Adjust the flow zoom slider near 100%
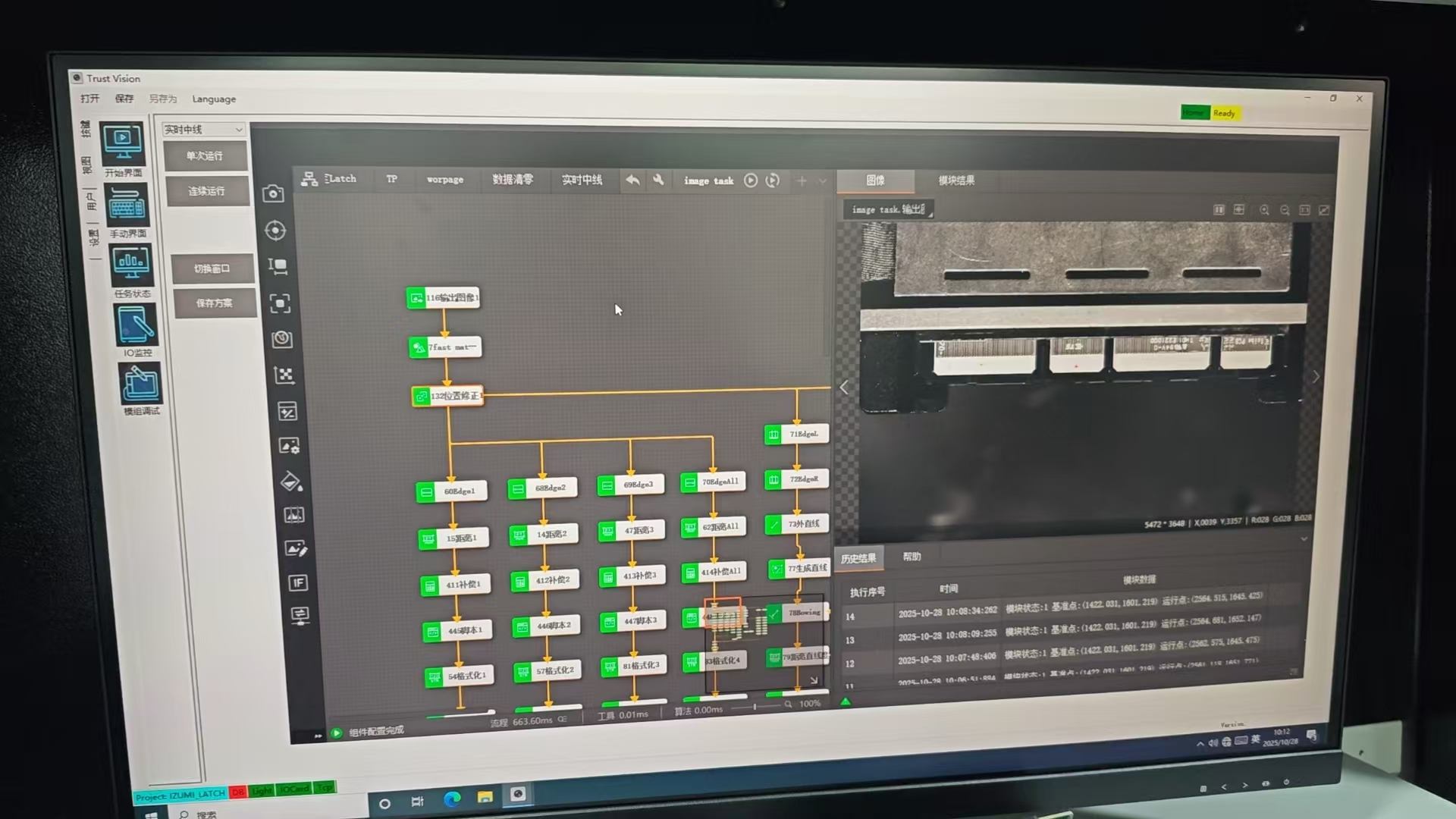 754,707
